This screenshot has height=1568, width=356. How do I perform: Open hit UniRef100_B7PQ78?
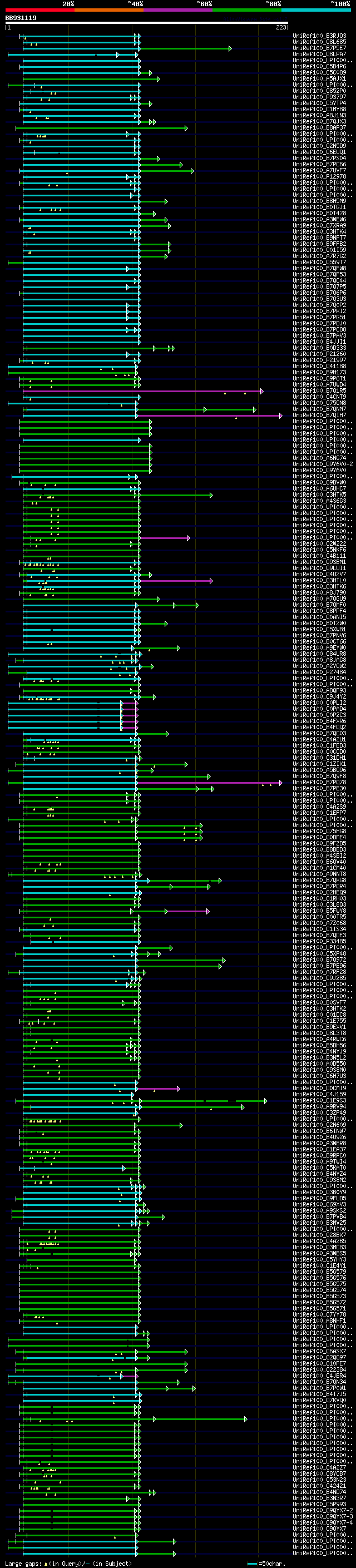tap(319, 782)
